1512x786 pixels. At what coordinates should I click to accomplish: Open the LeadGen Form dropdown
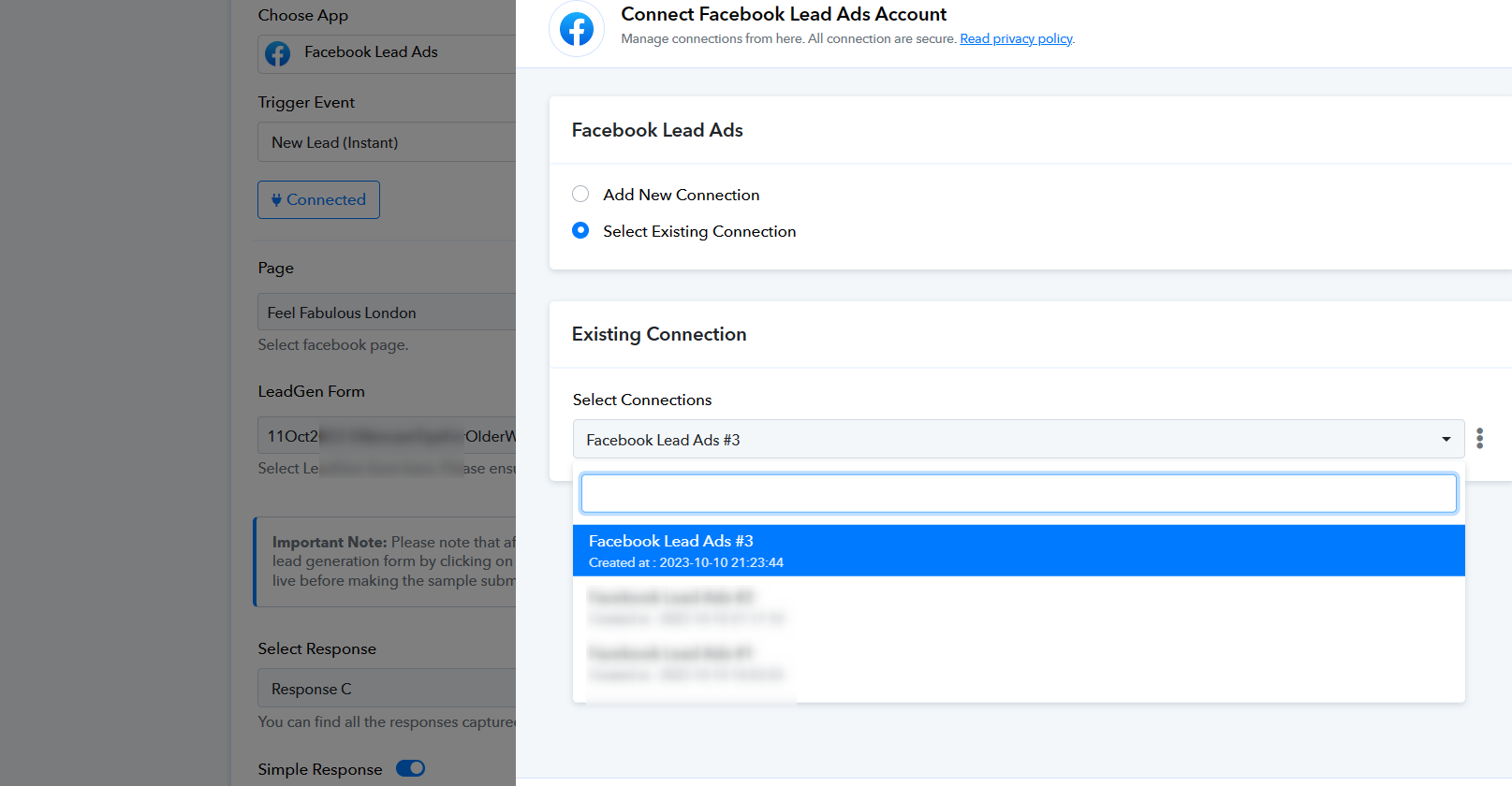[x=387, y=436]
